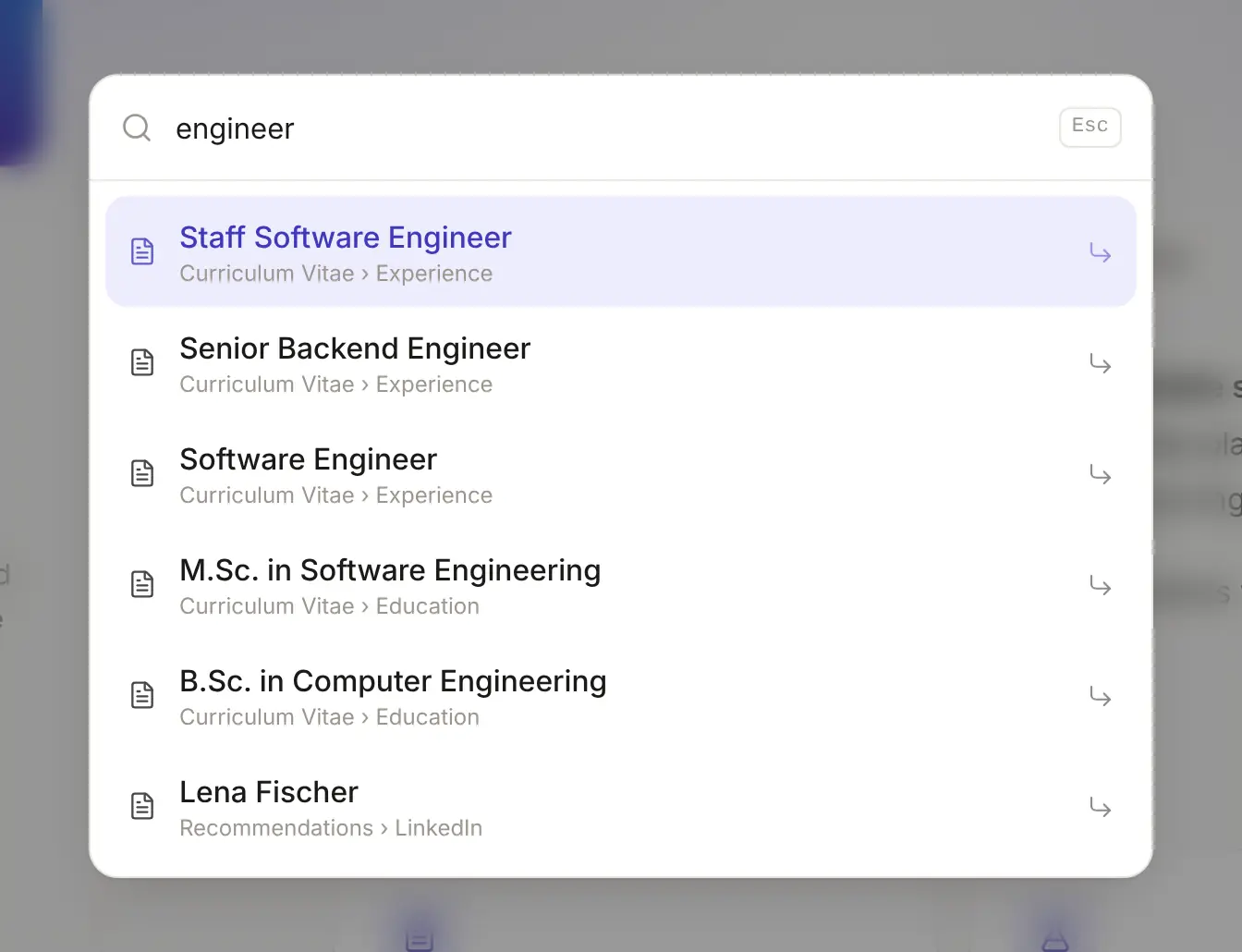1242x952 pixels.
Task: Click the enter arrow on B.Sc. in Computer Engineering row
Action: tap(1100, 696)
